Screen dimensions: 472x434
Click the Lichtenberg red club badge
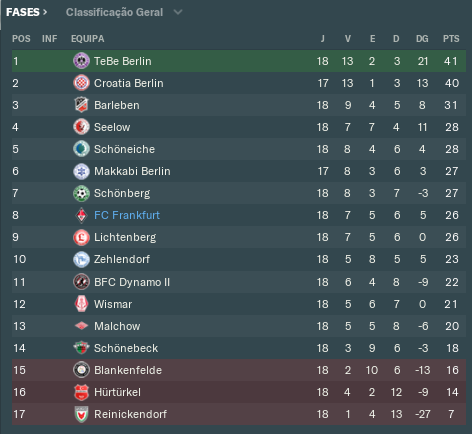coord(81,237)
